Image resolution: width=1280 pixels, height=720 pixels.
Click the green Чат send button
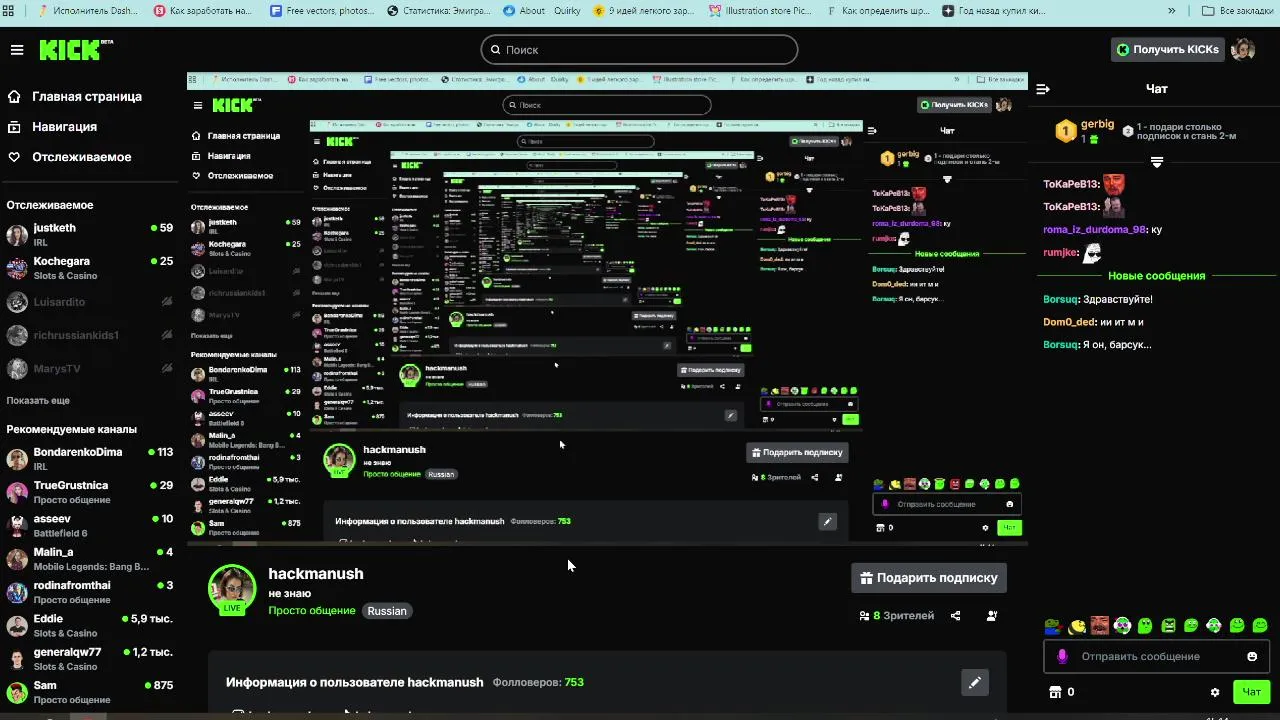[x=1252, y=692]
